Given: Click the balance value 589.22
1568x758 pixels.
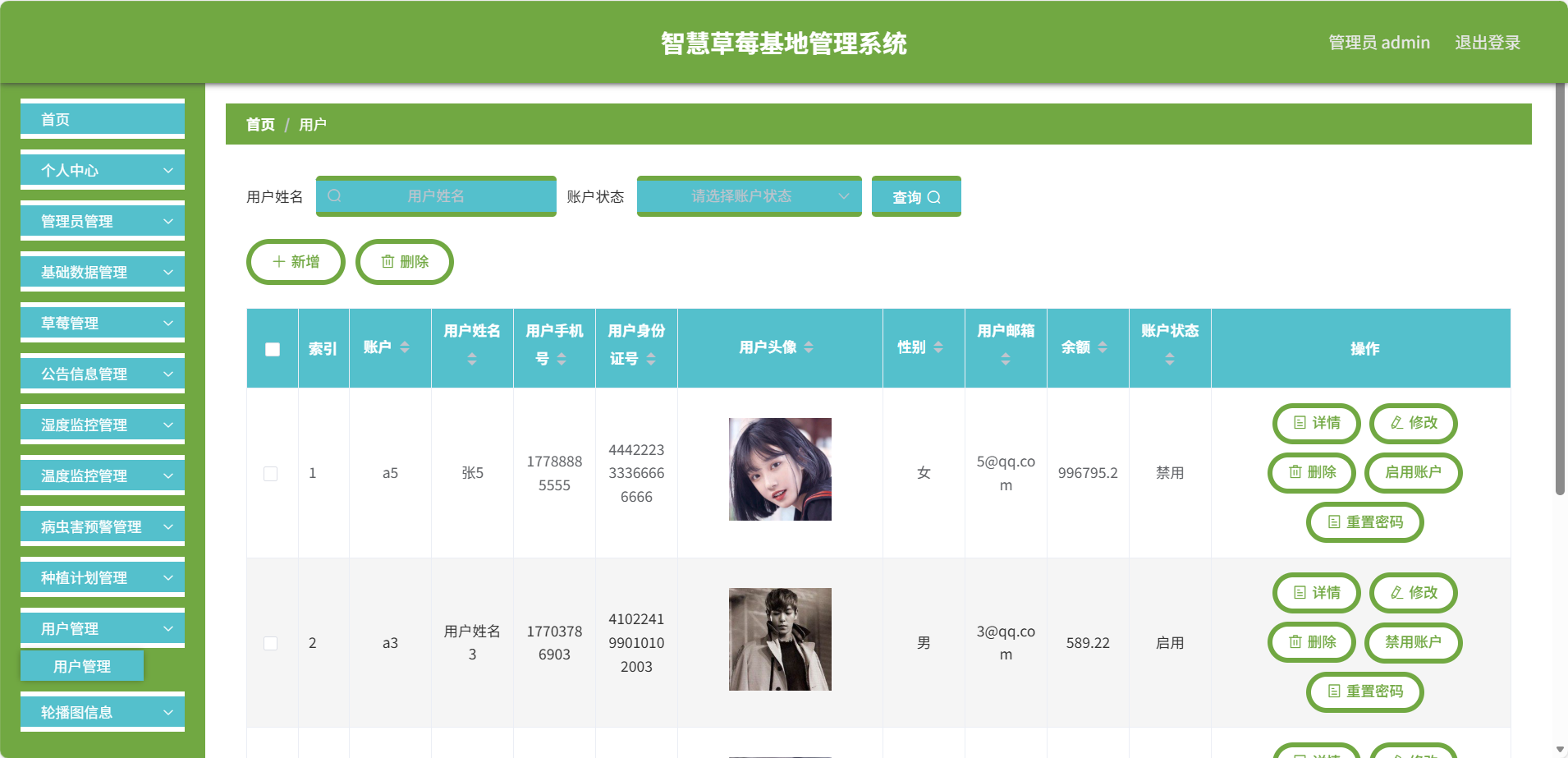Looking at the screenshot, I should [x=1088, y=643].
